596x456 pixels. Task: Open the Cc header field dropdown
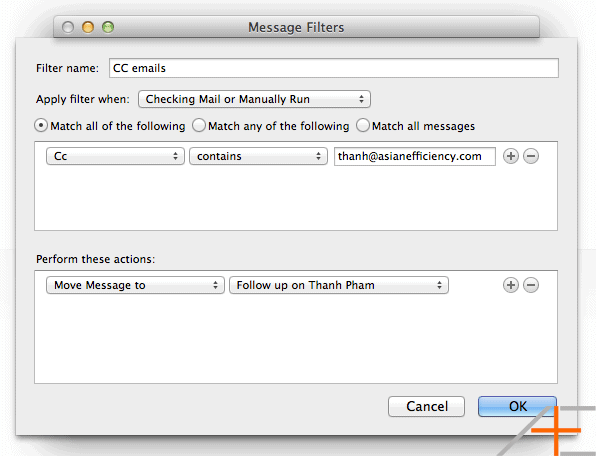click(x=115, y=156)
